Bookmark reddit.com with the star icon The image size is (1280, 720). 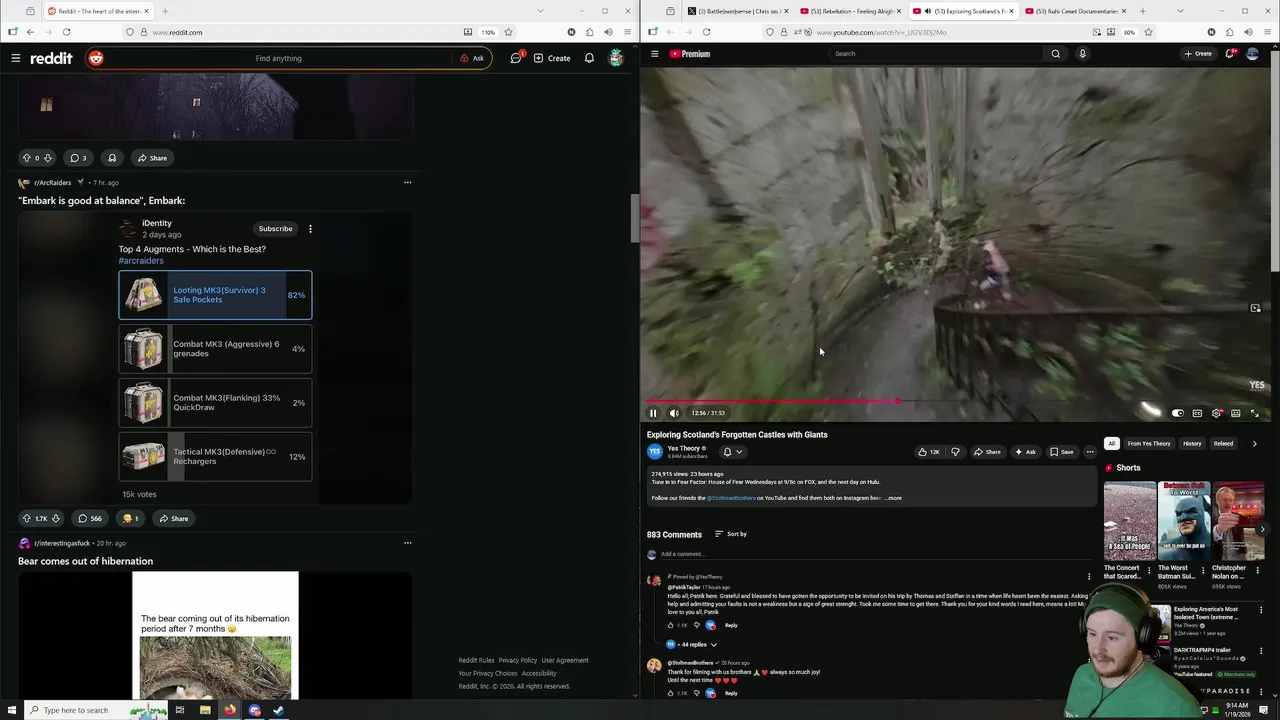click(x=508, y=32)
